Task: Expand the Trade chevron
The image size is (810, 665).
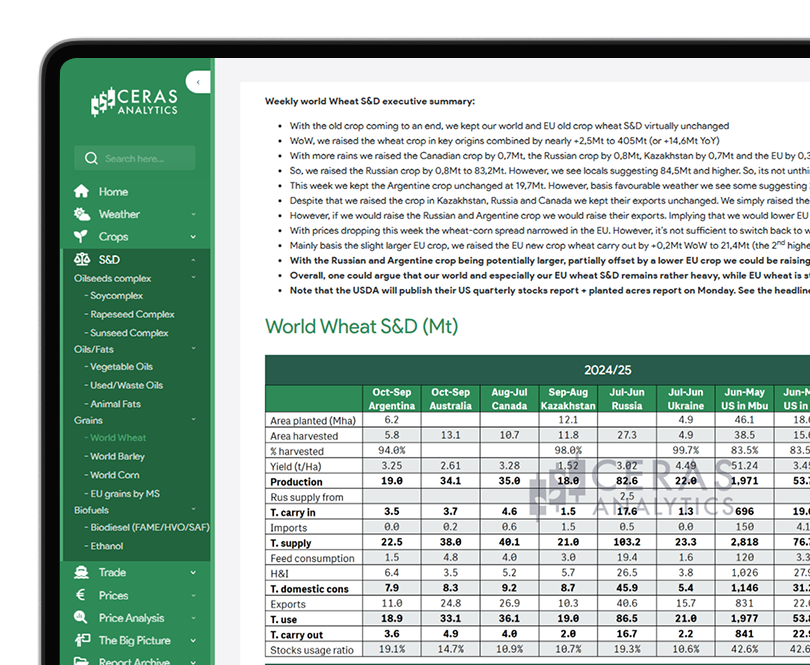Action: [193, 573]
